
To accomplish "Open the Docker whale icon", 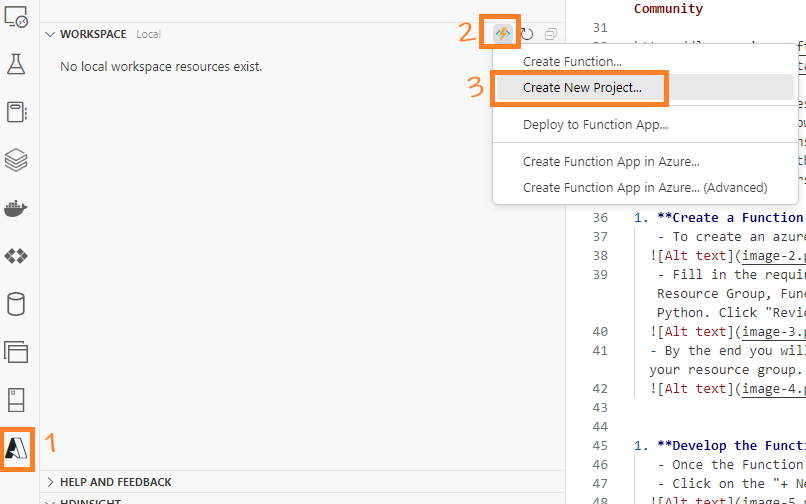I will [x=15, y=208].
